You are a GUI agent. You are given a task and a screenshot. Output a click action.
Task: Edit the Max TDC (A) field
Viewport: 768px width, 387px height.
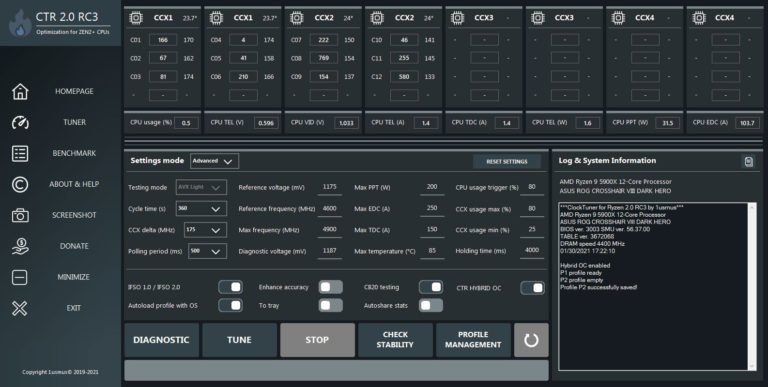432,230
